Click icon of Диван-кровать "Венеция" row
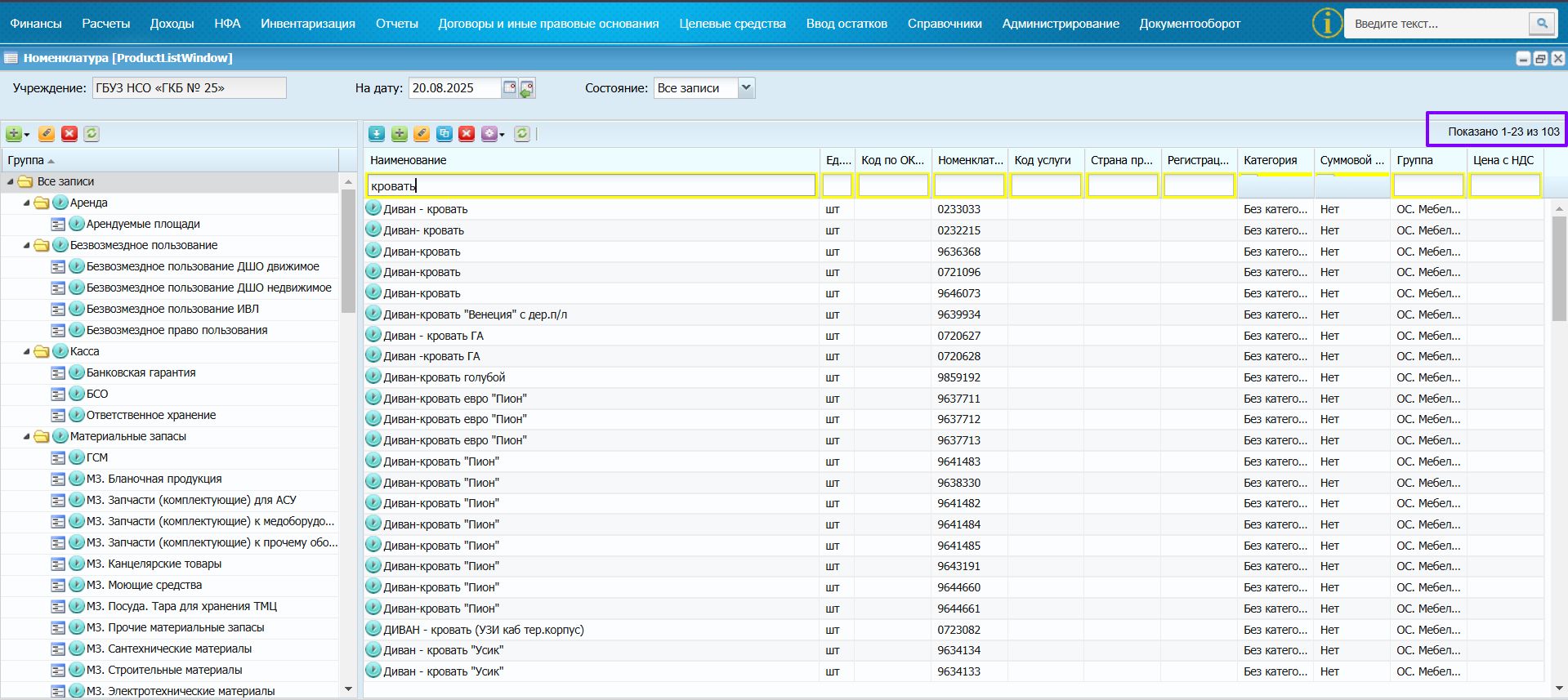This screenshot has width=1568, height=700. pyautogui.click(x=373, y=314)
